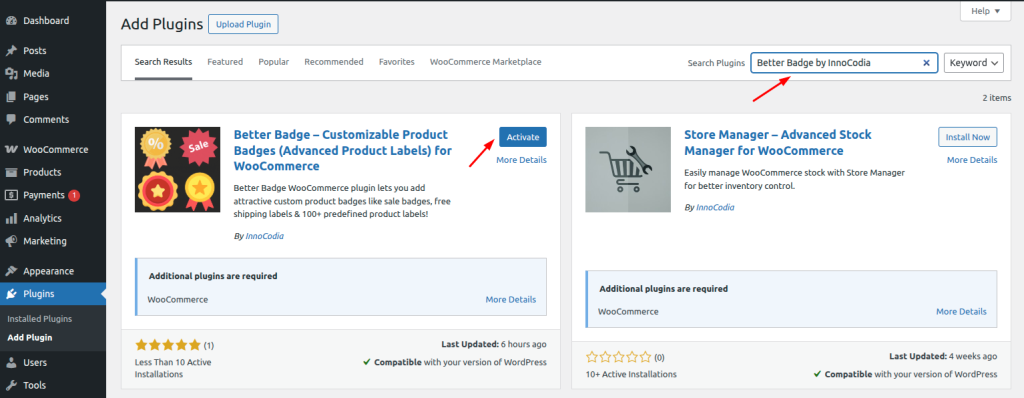Click the Marketing megaphone icon
Screen dimensions: 1024x398
tap(11, 241)
